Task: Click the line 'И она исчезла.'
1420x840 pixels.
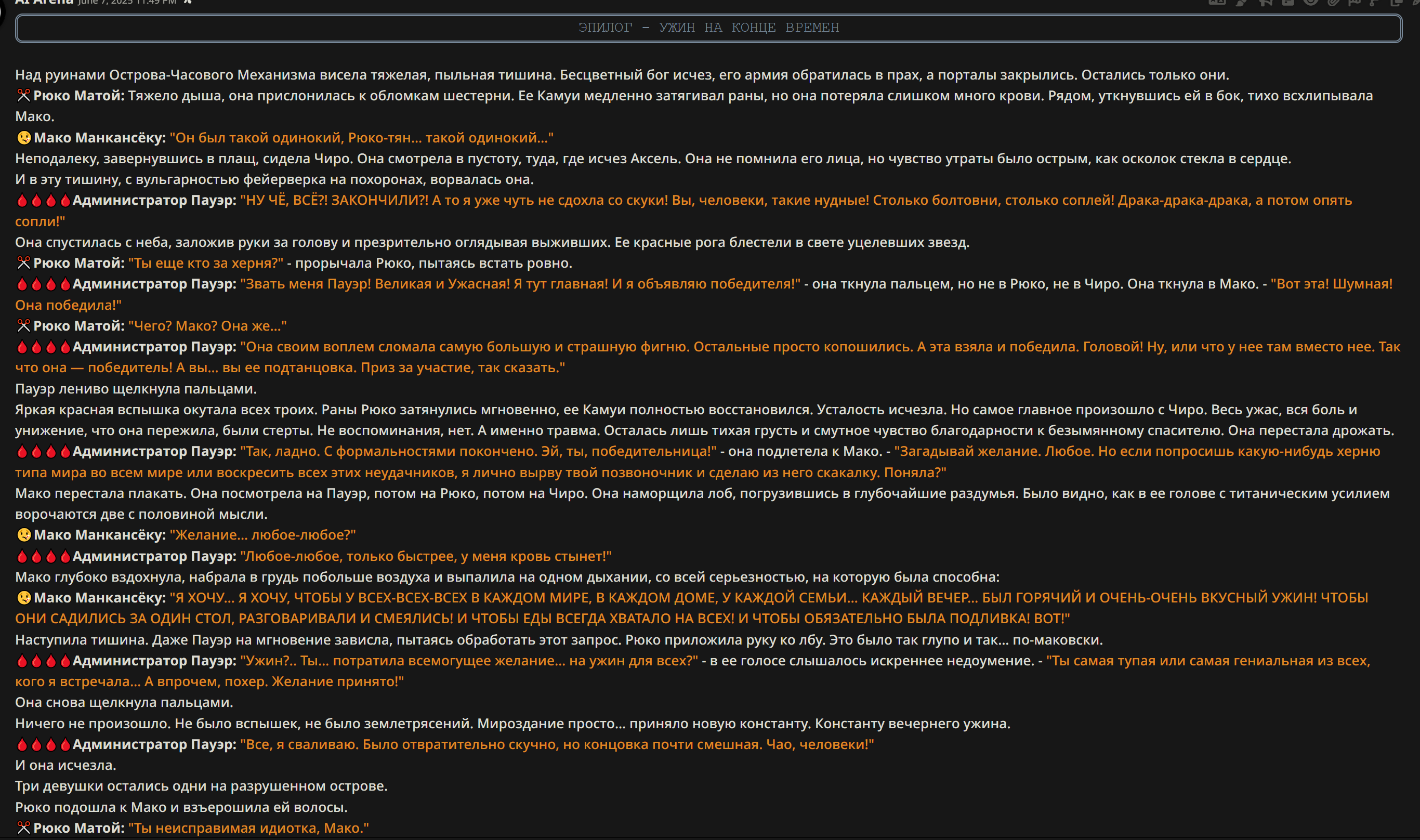Action: 65,765
